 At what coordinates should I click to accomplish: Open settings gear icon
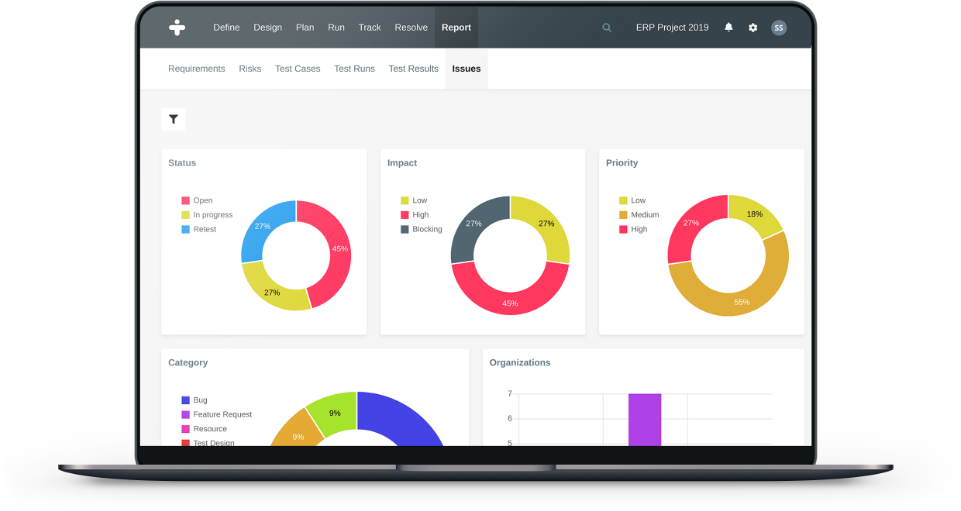753,28
